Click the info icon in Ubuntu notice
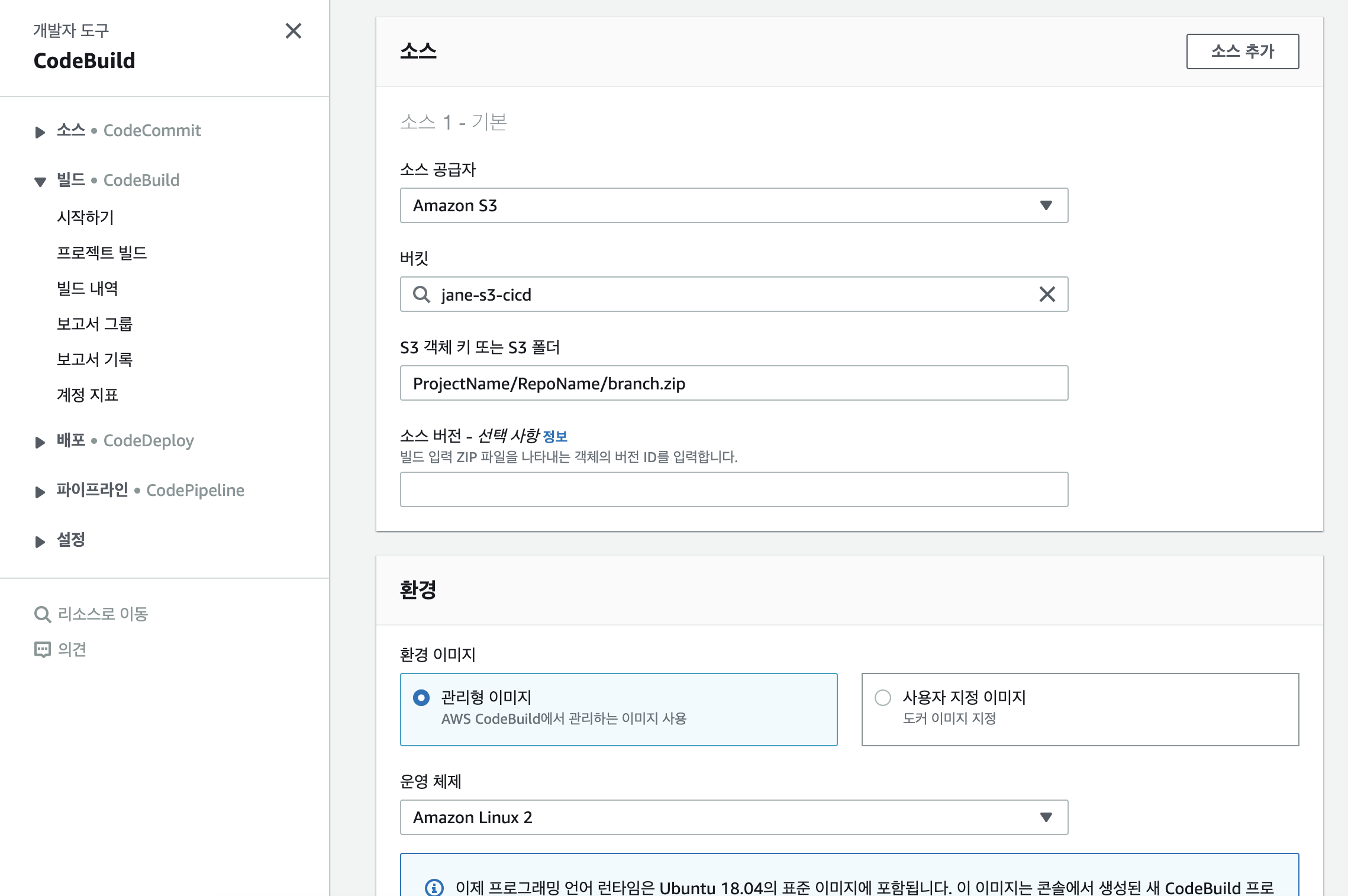The image size is (1348, 896). coord(434,887)
